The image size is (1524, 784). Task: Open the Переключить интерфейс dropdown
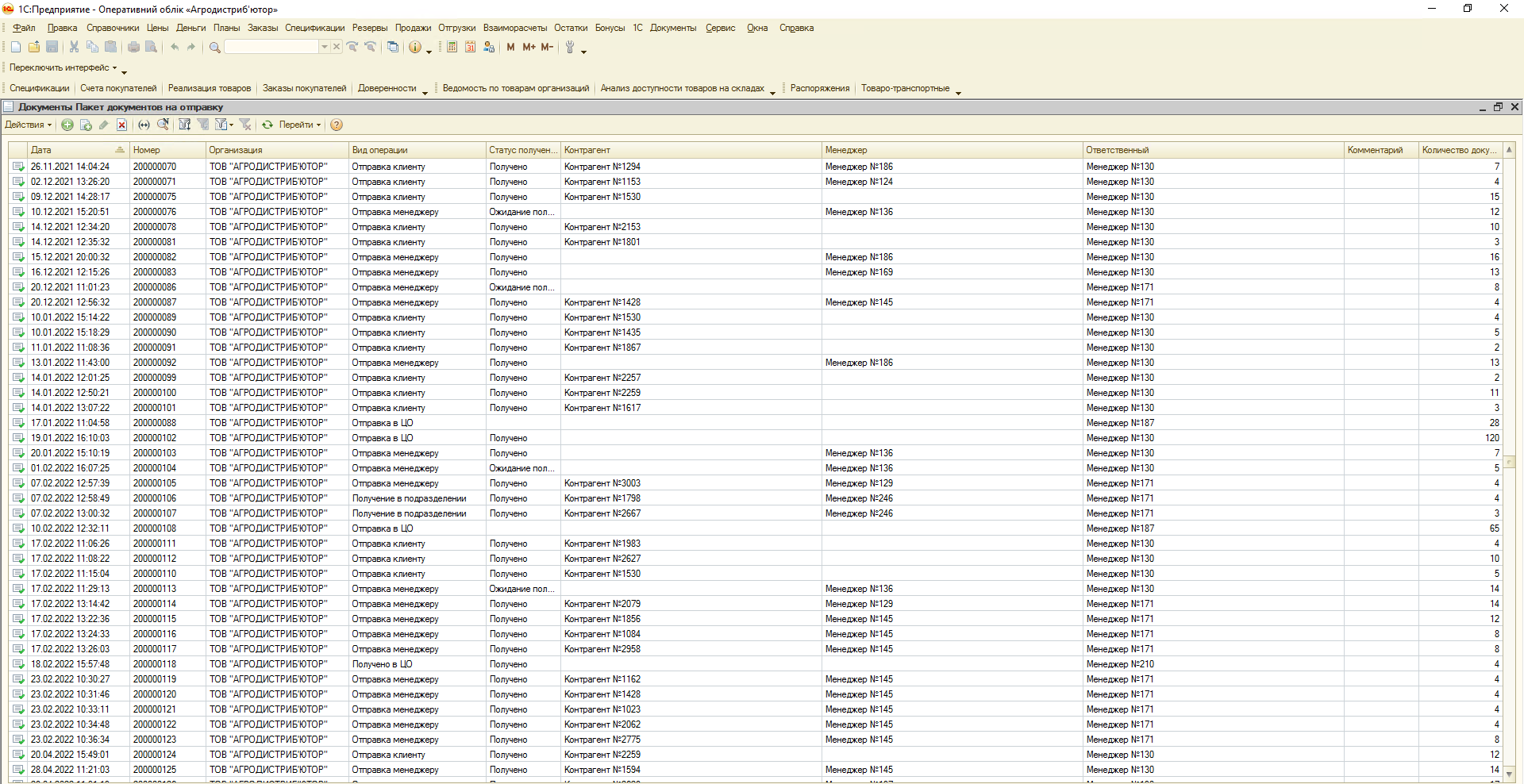(63, 68)
